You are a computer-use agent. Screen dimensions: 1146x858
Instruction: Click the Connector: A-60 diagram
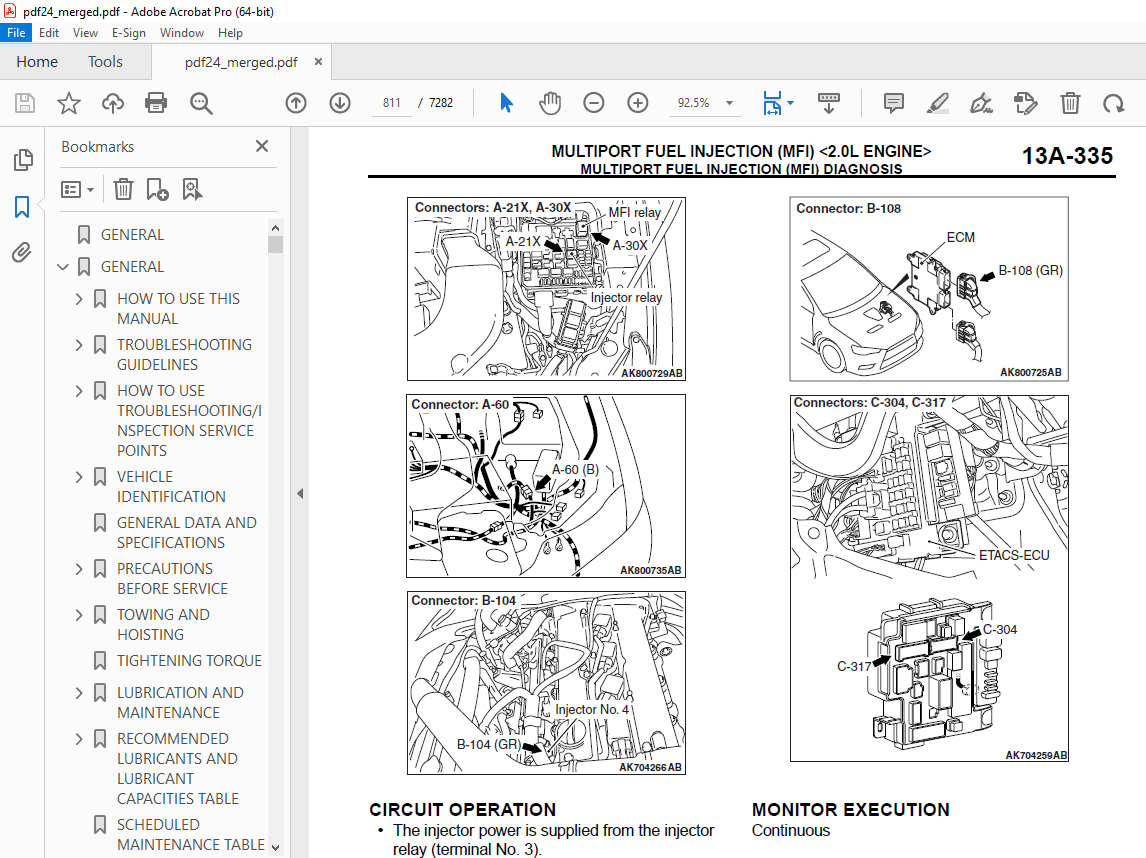tap(546, 486)
